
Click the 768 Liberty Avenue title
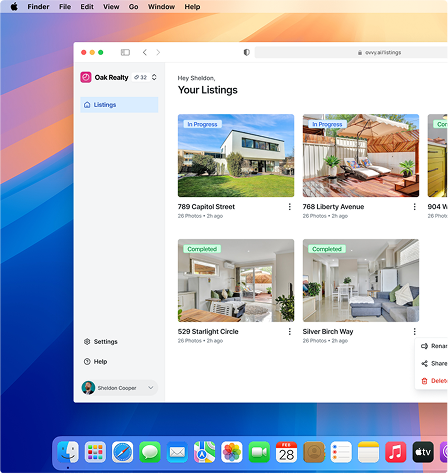coord(333,207)
